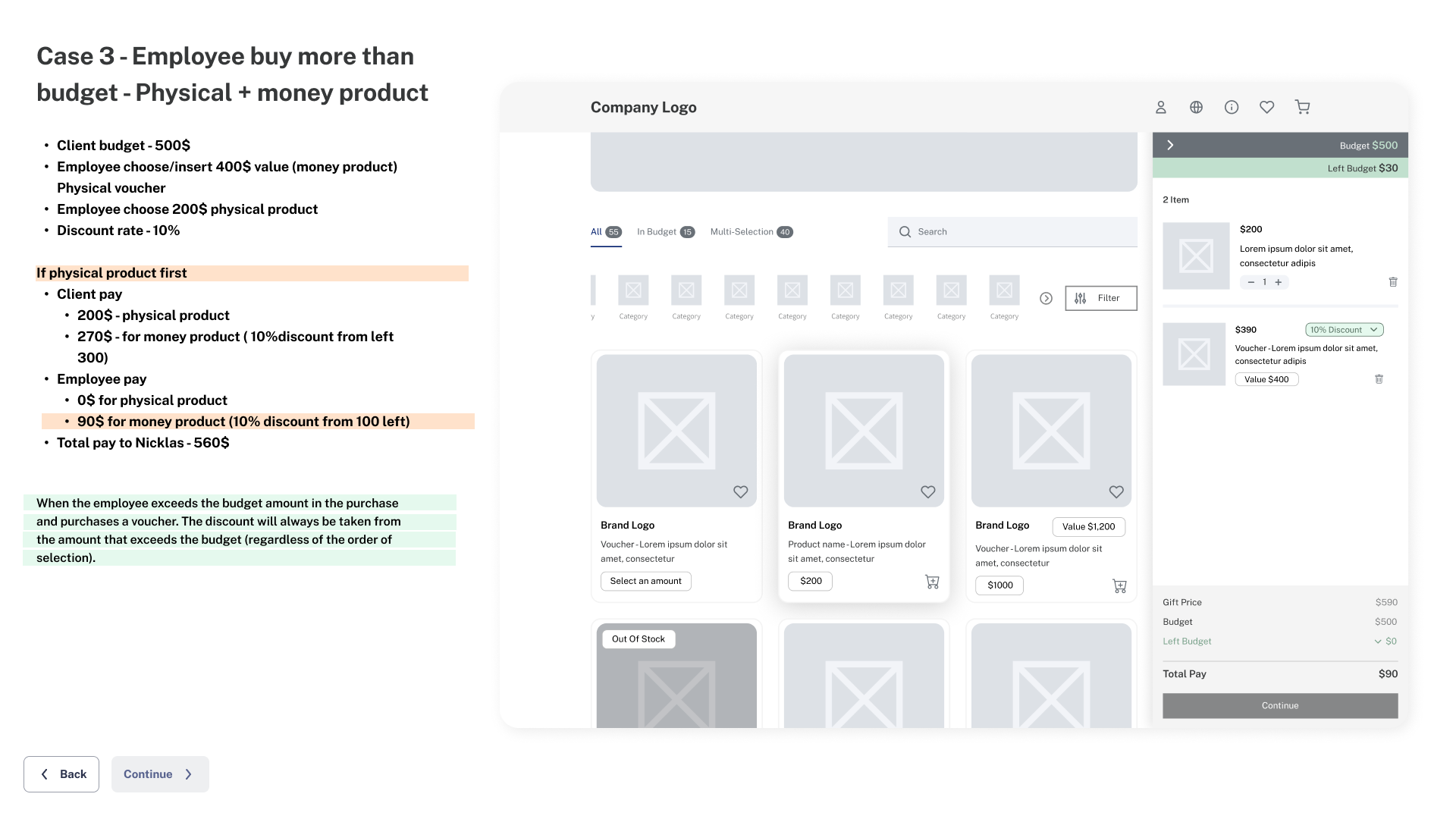Viewport: 1456px width, 819px height.
Task: Click the globe language icon
Action: pyautogui.click(x=1196, y=107)
